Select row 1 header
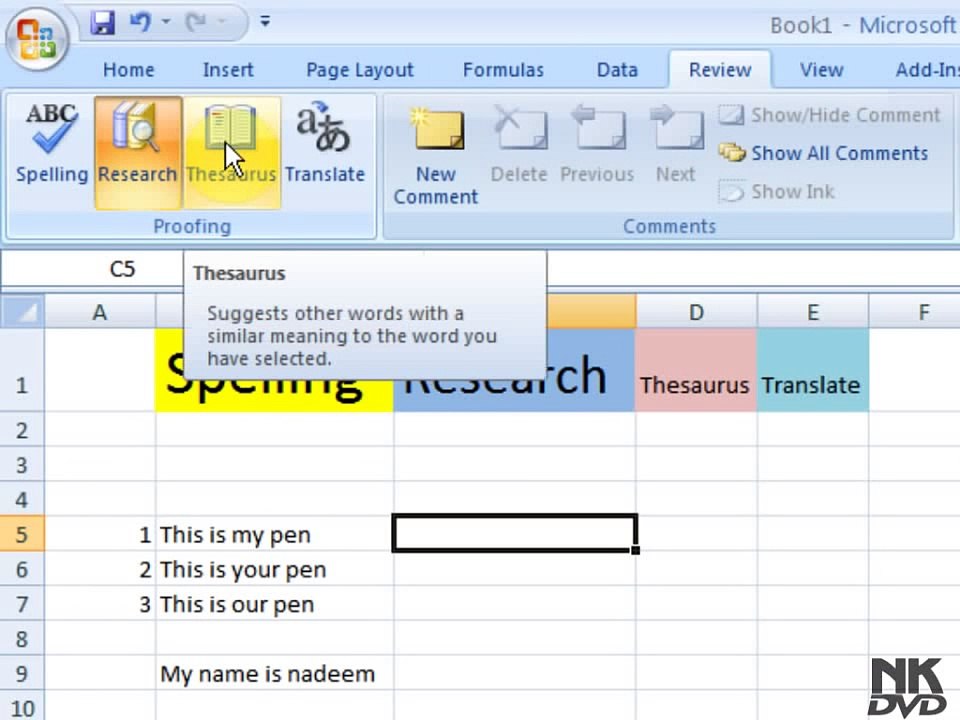Viewport: 960px width, 720px height. pos(22,370)
